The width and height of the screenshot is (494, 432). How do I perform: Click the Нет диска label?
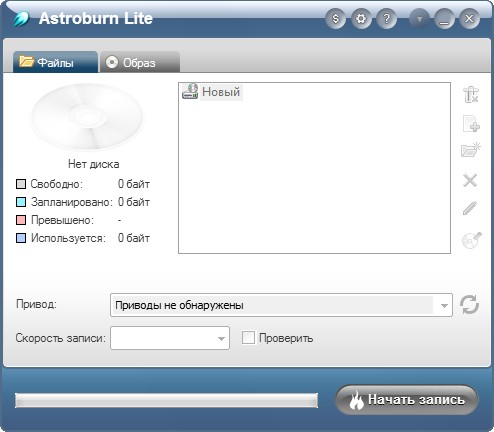tap(94, 164)
